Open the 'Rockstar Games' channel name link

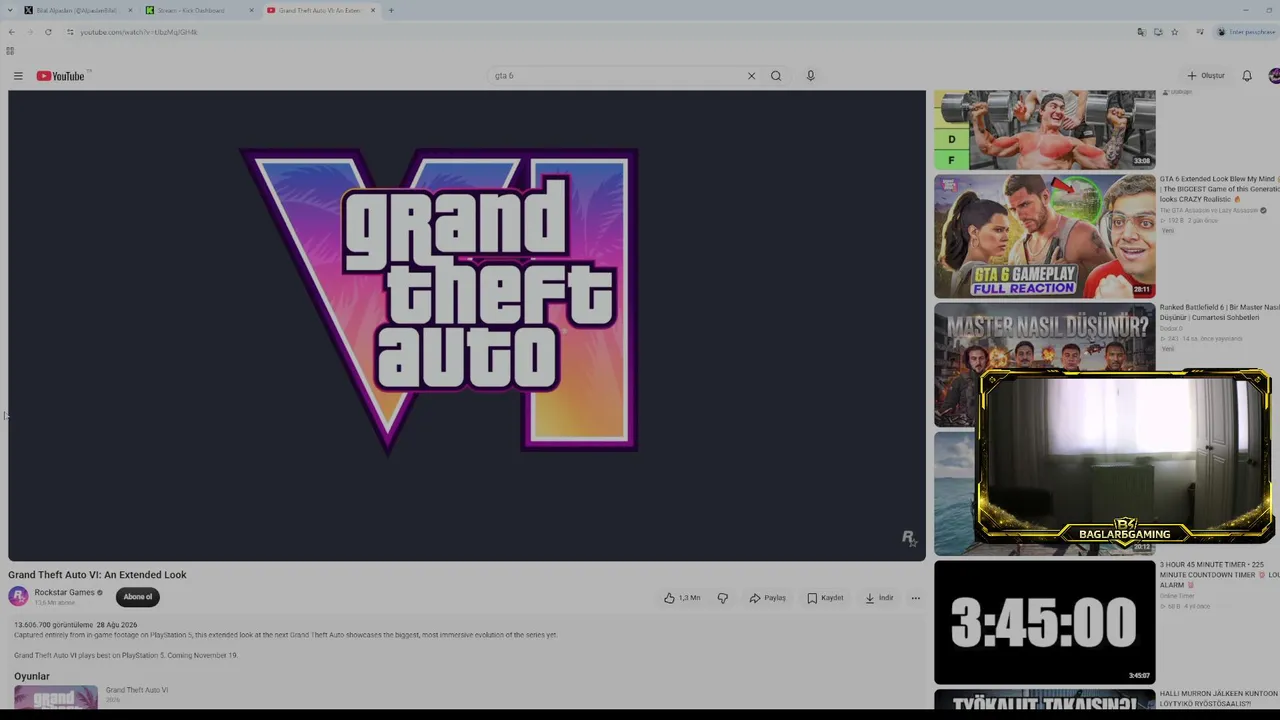64,593
